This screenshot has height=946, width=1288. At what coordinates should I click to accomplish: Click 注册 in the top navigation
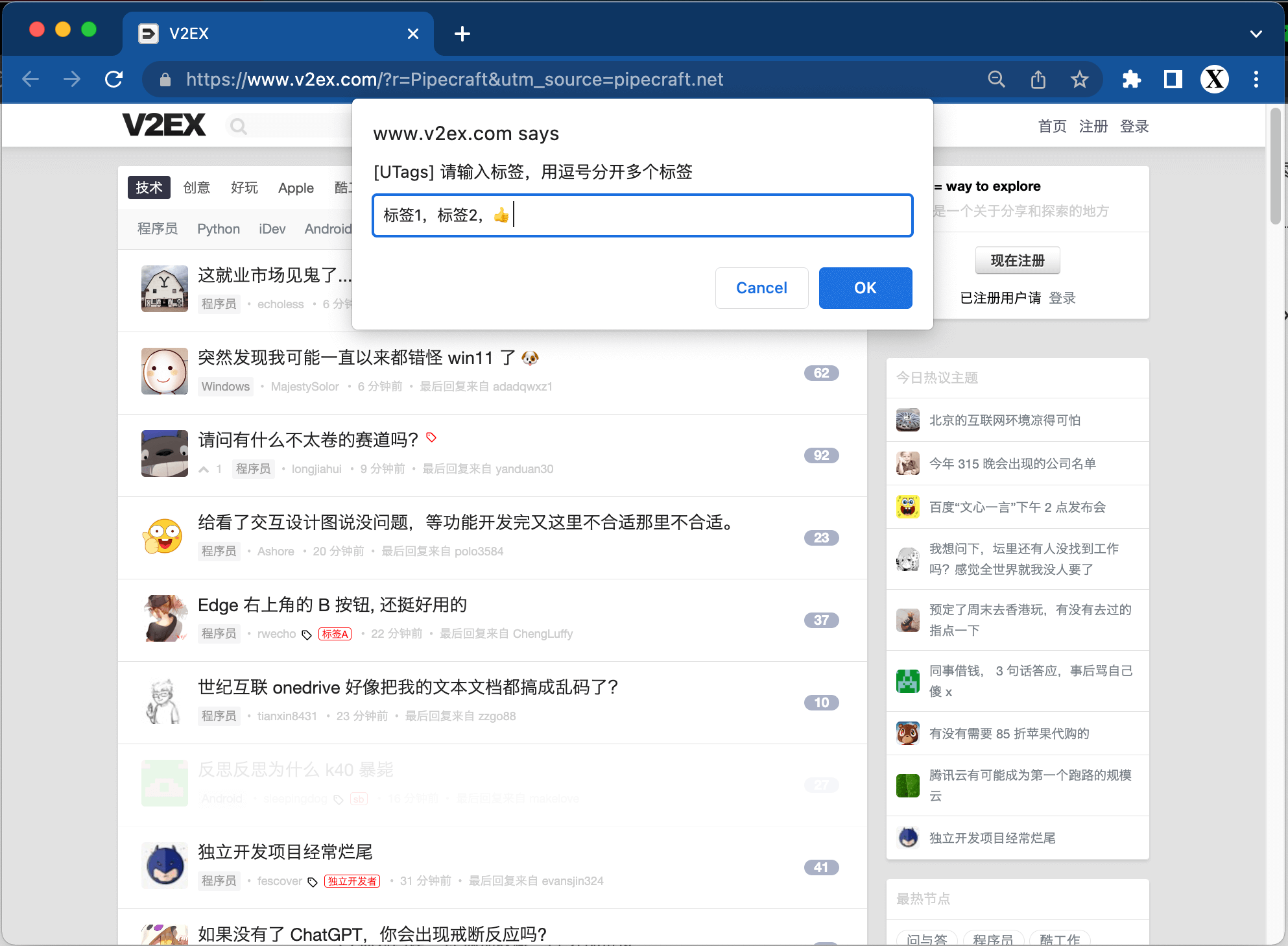tap(1093, 127)
